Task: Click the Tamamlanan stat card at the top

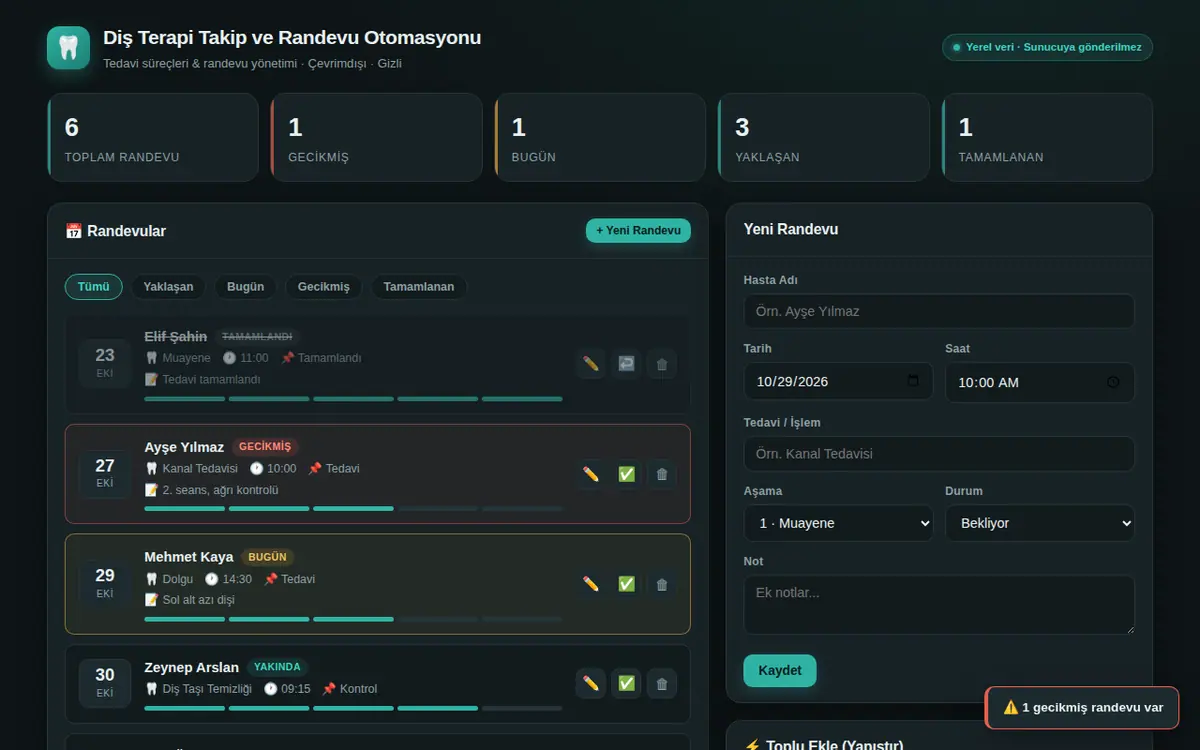Action: (x=1047, y=138)
